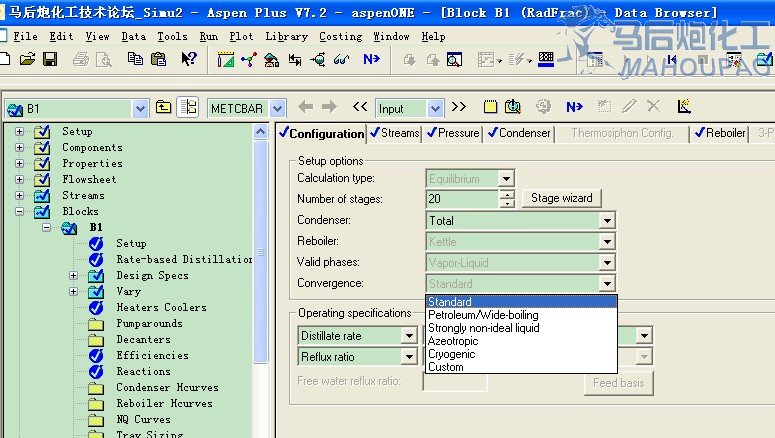Go up one level folder icon

pyautogui.click(x=164, y=107)
